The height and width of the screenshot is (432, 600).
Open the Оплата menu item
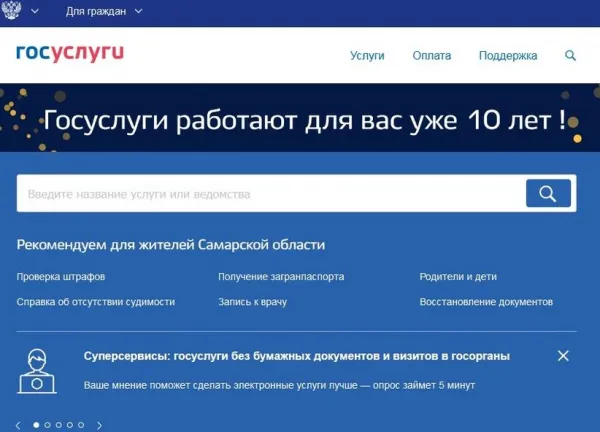pos(432,56)
